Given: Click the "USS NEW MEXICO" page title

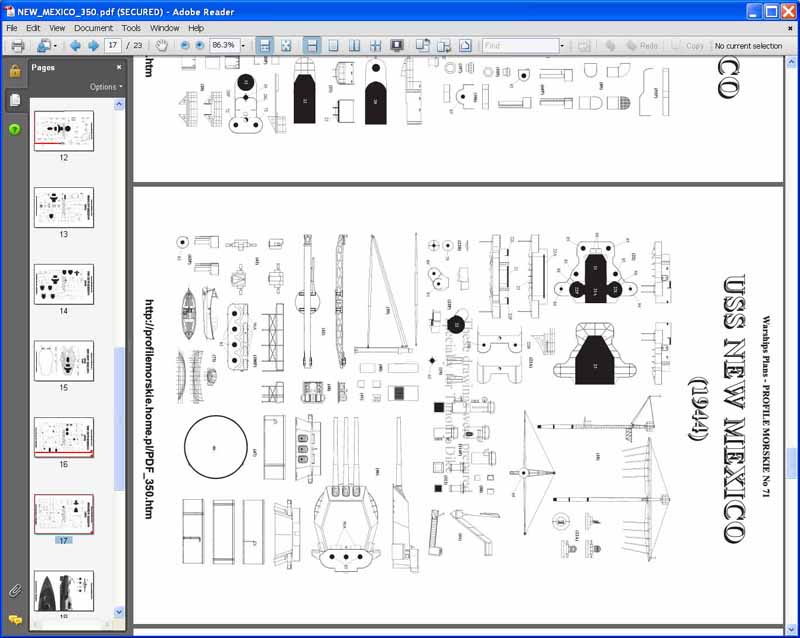Looking at the screenshot, I should click(735, 409).
